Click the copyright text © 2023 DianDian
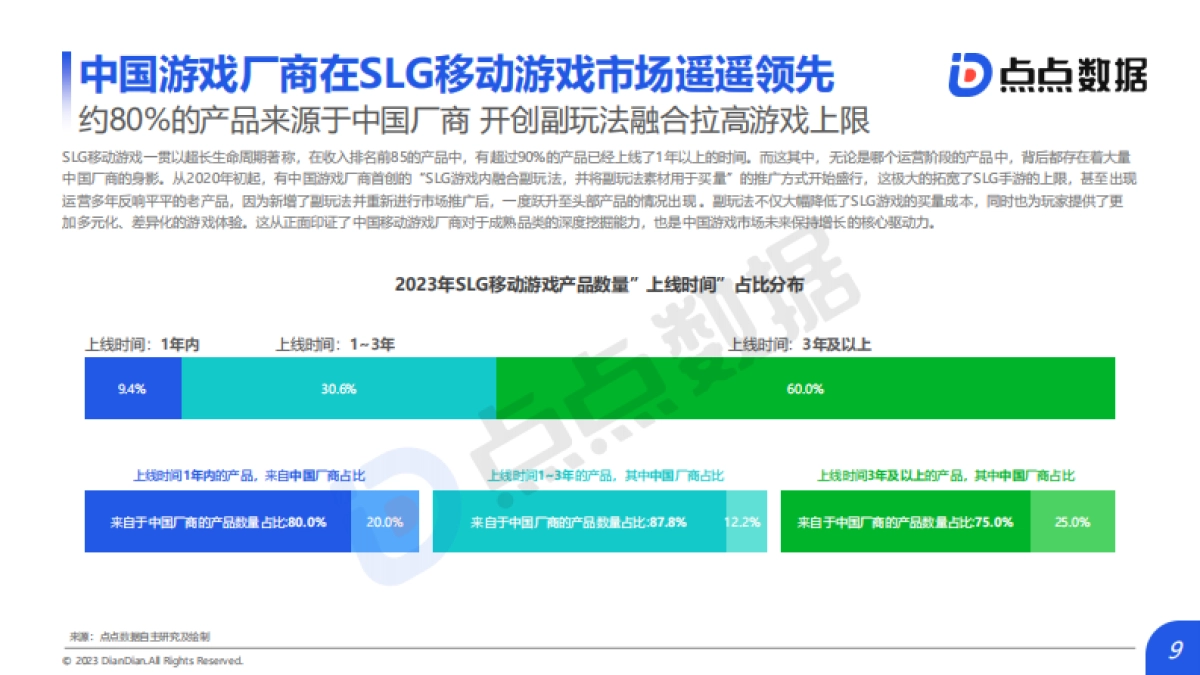1200x675 pixels. pos(153,660)
